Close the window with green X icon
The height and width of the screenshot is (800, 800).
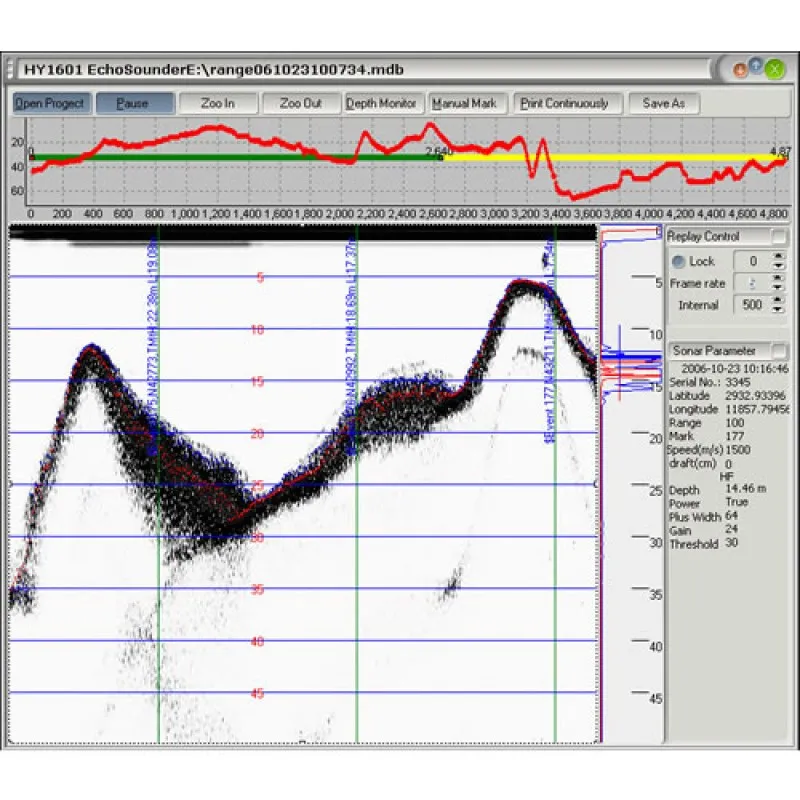pos(776,70)
